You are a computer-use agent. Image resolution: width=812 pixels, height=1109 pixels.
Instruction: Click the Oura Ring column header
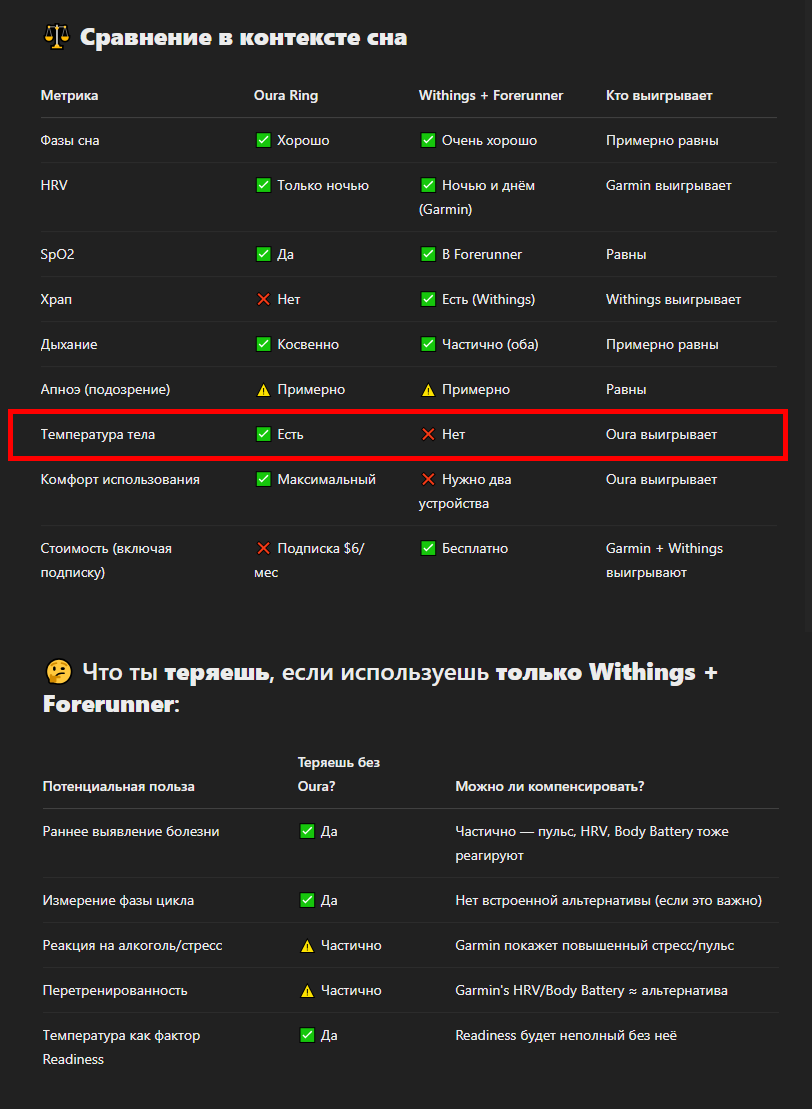(286, 95)
